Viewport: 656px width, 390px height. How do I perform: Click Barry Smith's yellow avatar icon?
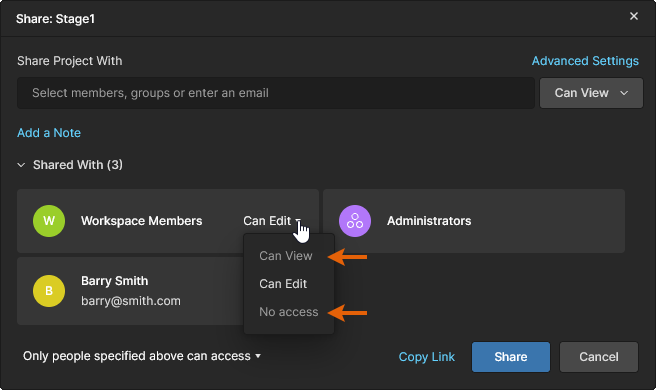[x=49, y=291]
